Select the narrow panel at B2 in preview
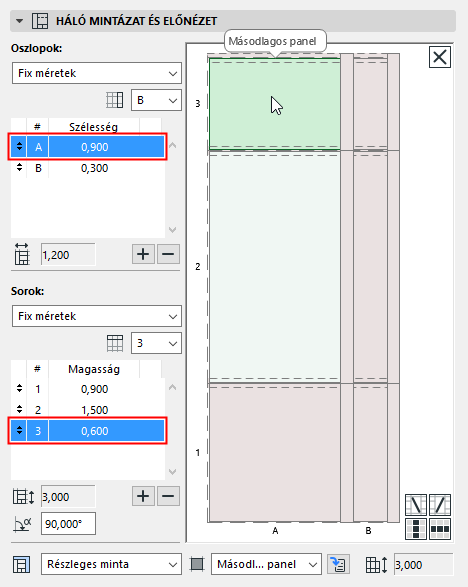468x587 pixels. tap(370, 267)
